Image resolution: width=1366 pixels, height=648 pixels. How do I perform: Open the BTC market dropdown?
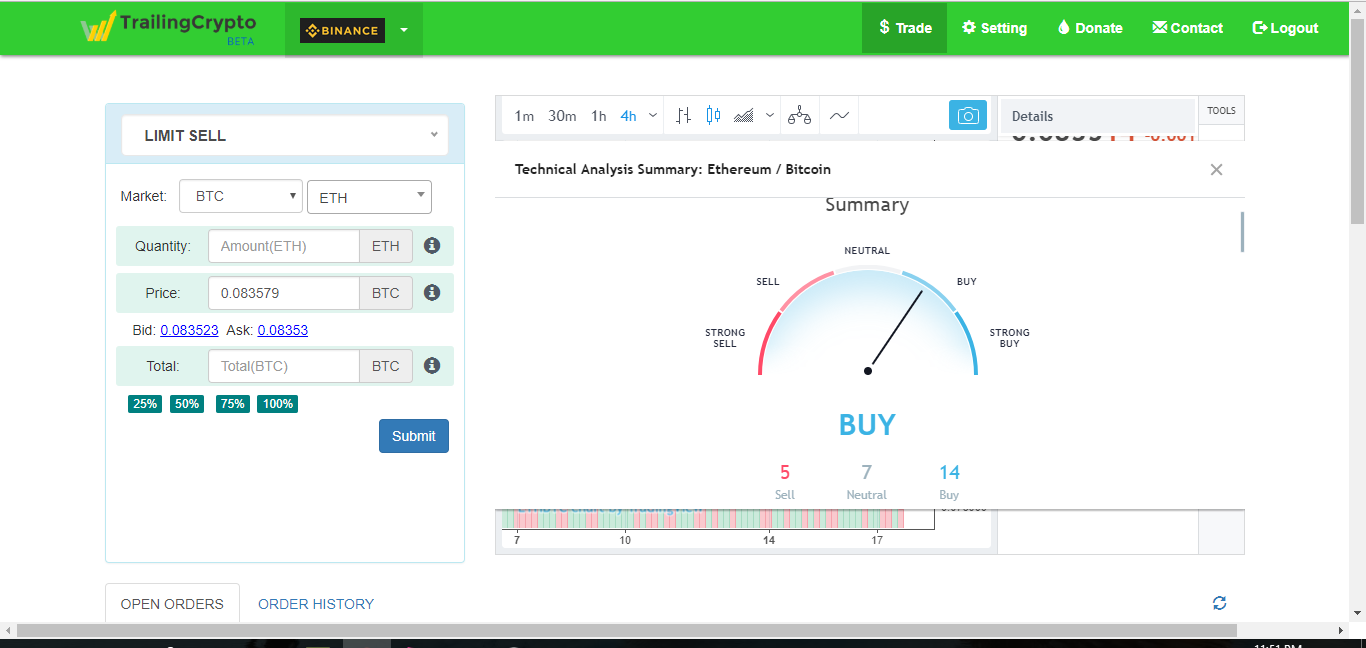(x=241, y=196)
